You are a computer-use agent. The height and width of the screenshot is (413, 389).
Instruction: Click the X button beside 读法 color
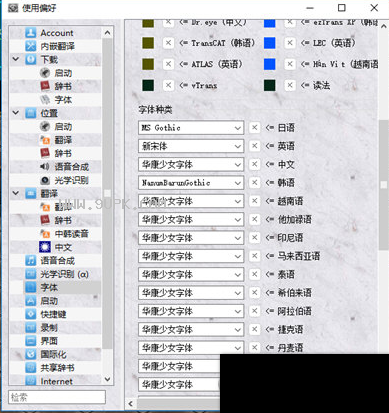290,85
